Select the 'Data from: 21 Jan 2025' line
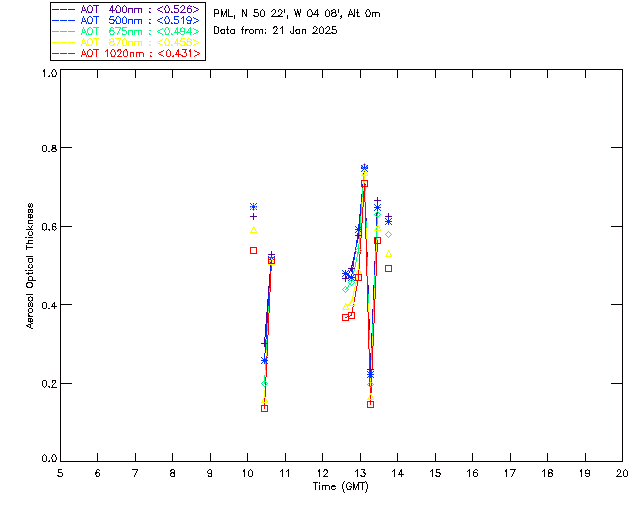This screenshot has height=512, width=640. tap(275, 31)
